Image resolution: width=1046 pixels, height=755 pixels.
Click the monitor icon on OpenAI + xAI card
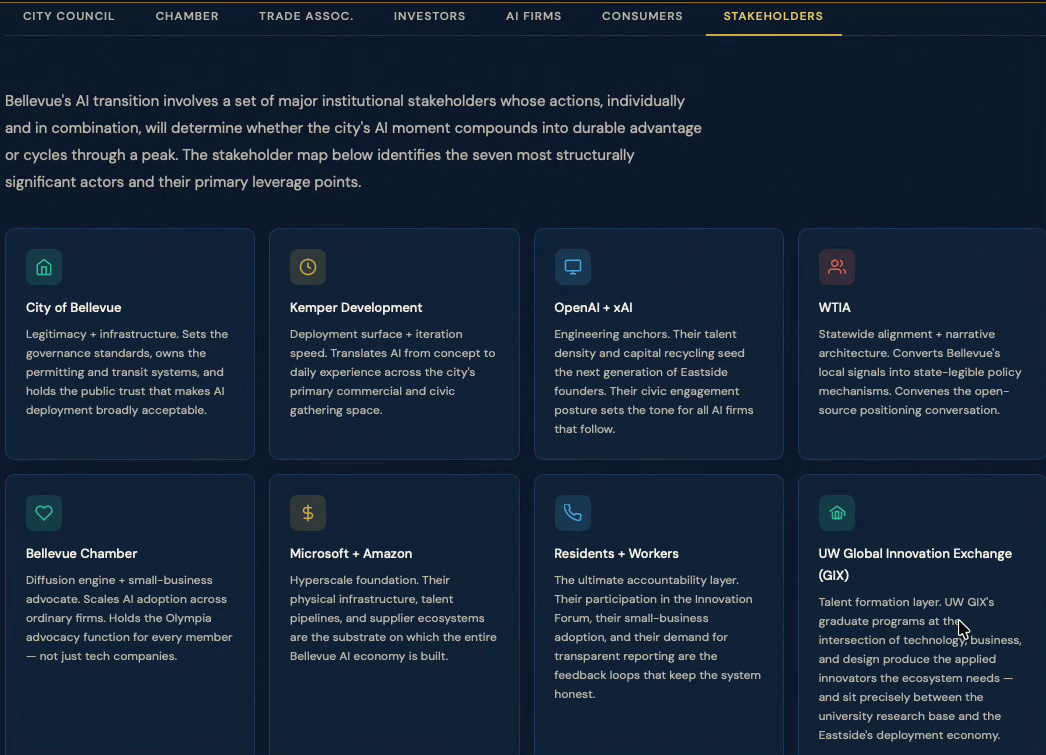click(x=572, y=267)
